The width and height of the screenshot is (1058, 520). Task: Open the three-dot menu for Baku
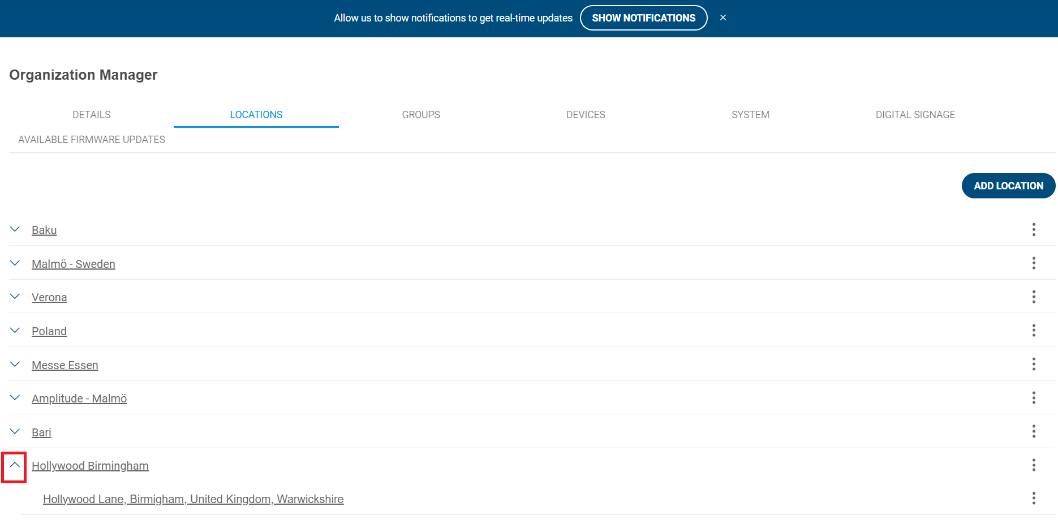tap(1033, 230)
